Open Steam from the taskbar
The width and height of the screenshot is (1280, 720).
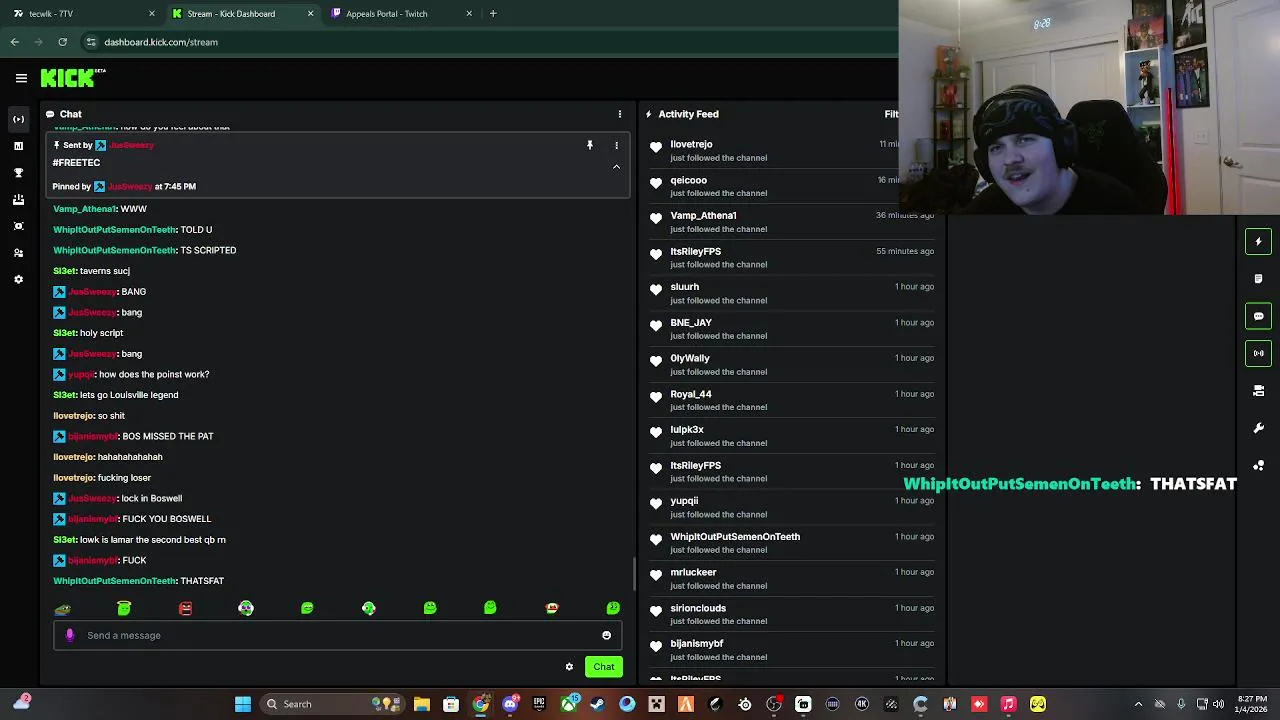pos(597,704)
